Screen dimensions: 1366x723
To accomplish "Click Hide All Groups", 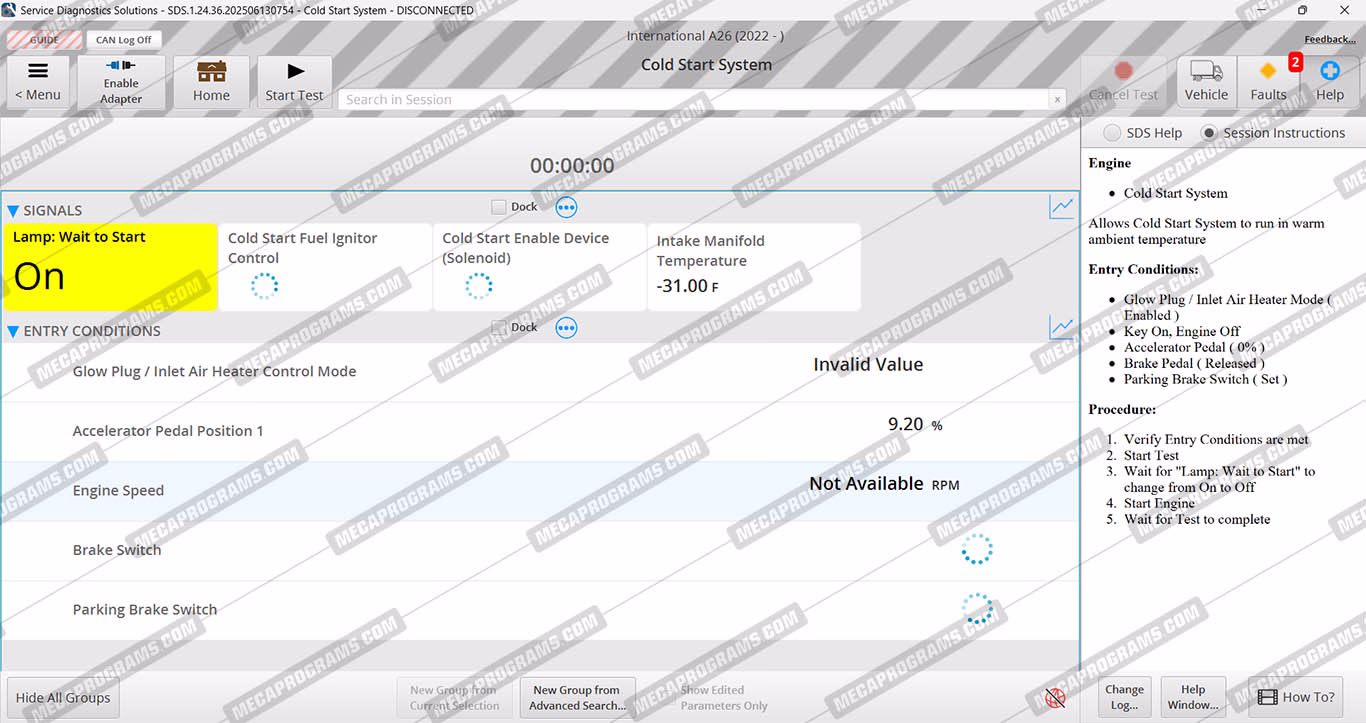I will pyautogui.click(x=63, y=698).
